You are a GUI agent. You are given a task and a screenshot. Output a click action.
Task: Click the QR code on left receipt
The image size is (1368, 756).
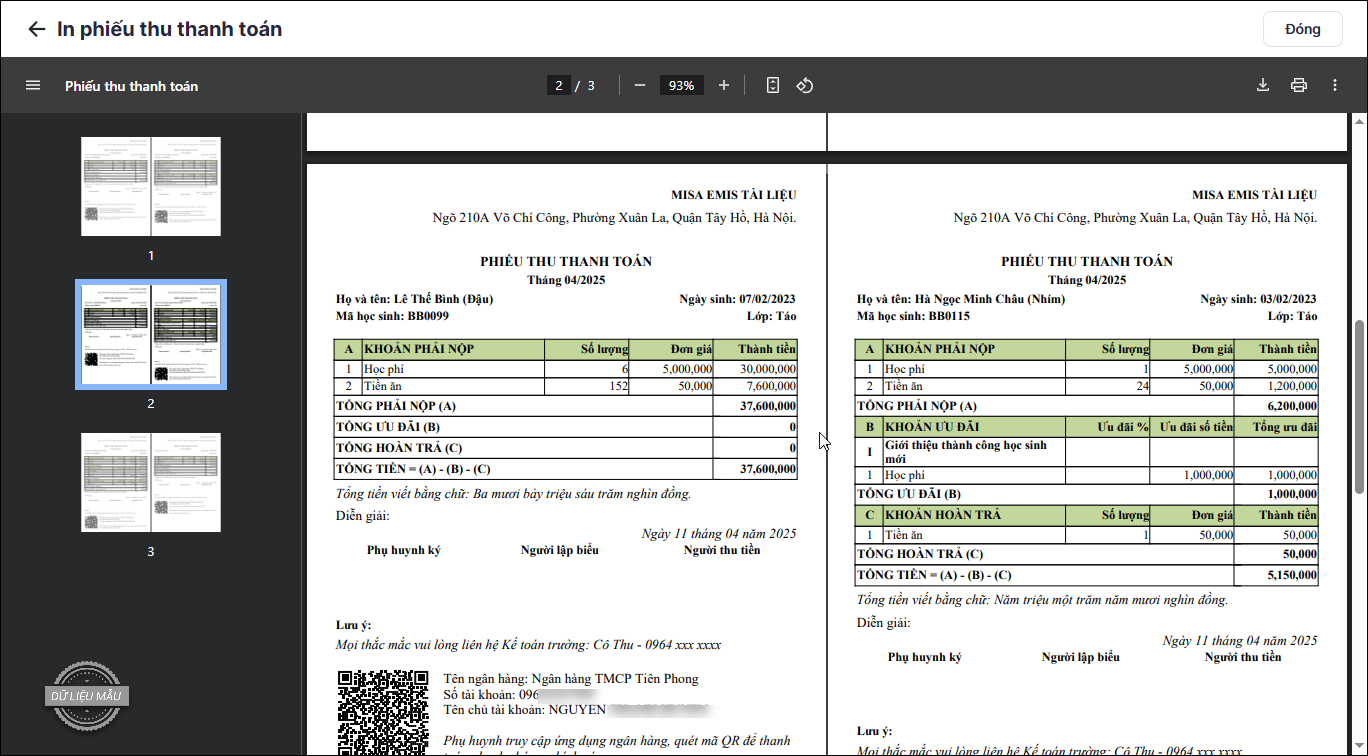(383, 712)
